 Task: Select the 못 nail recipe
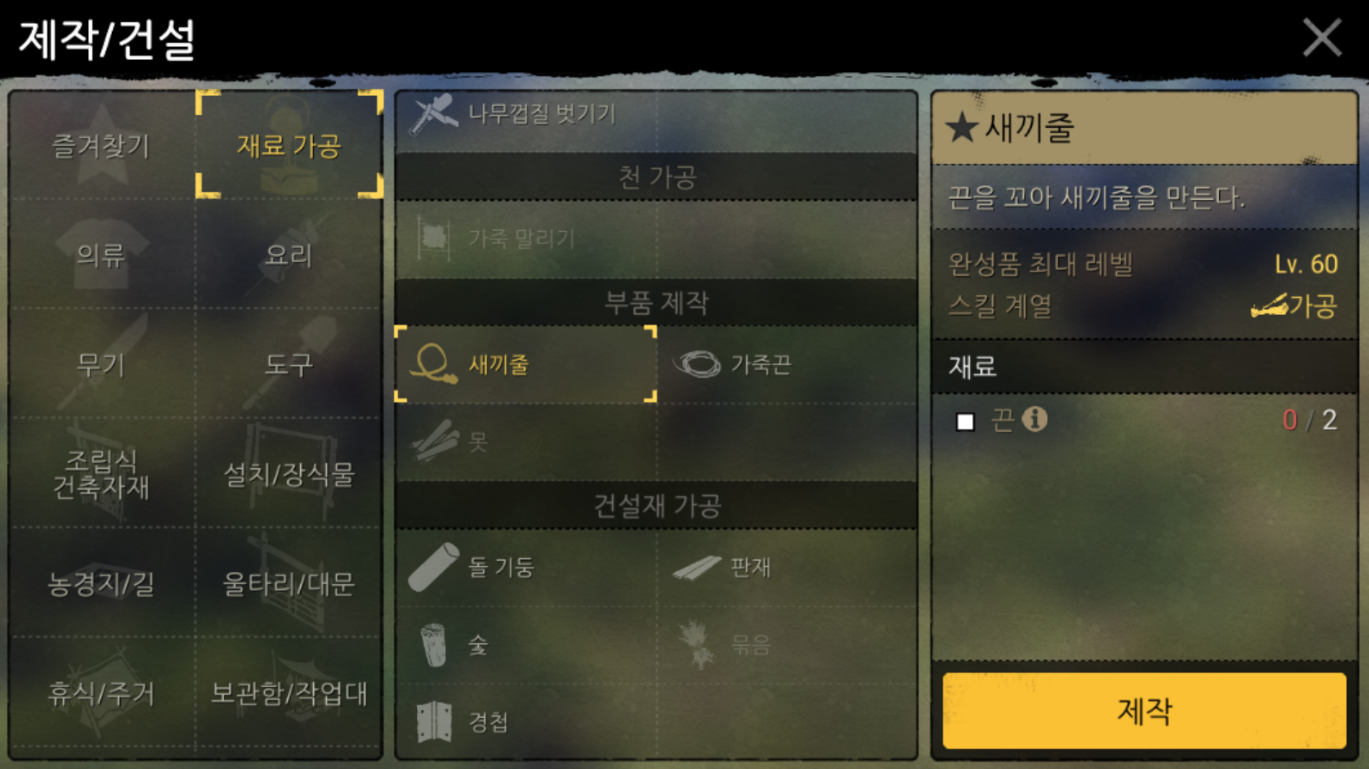pos(526,441)
